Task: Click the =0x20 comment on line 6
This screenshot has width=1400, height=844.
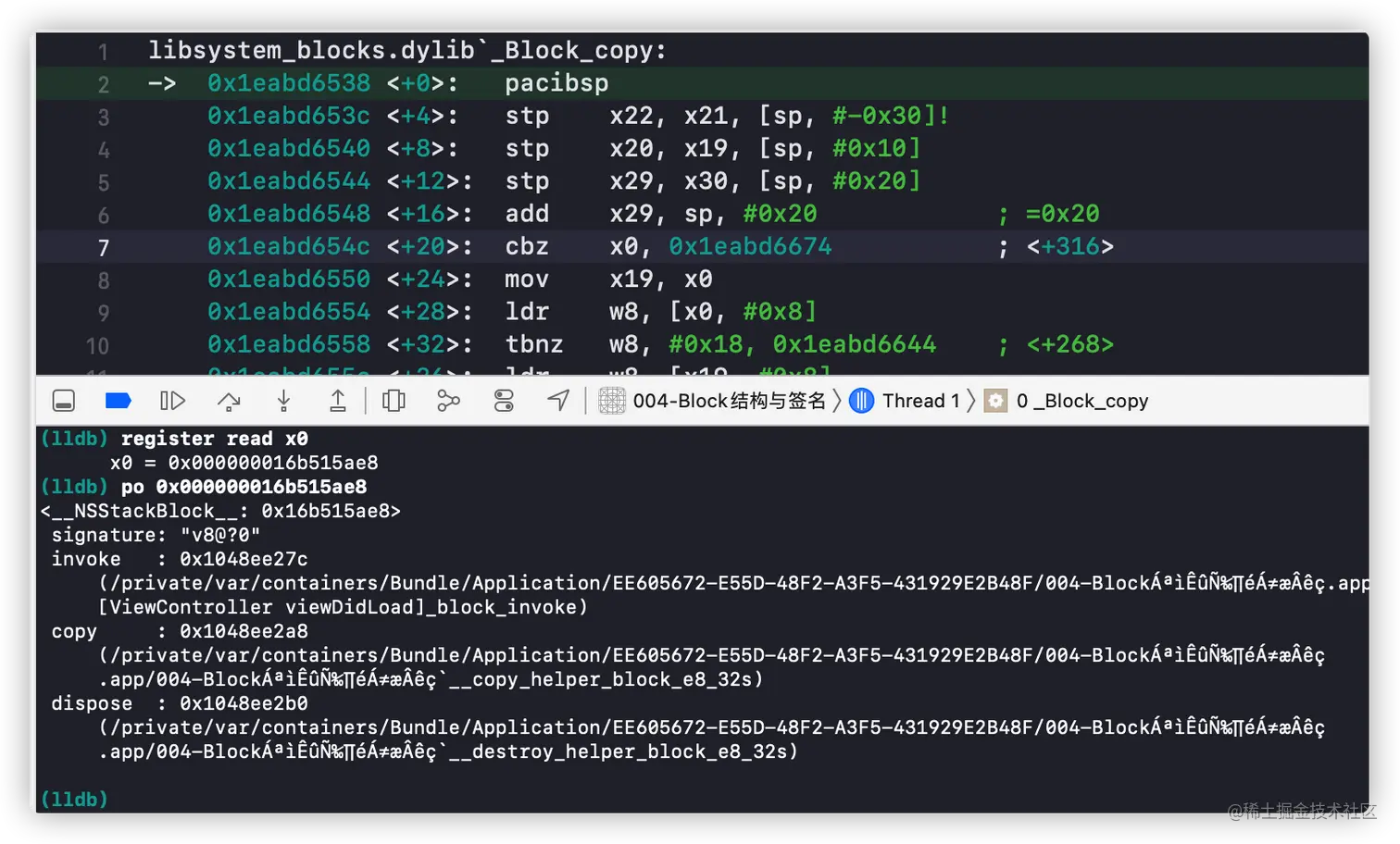Action: coord(1062,214)
